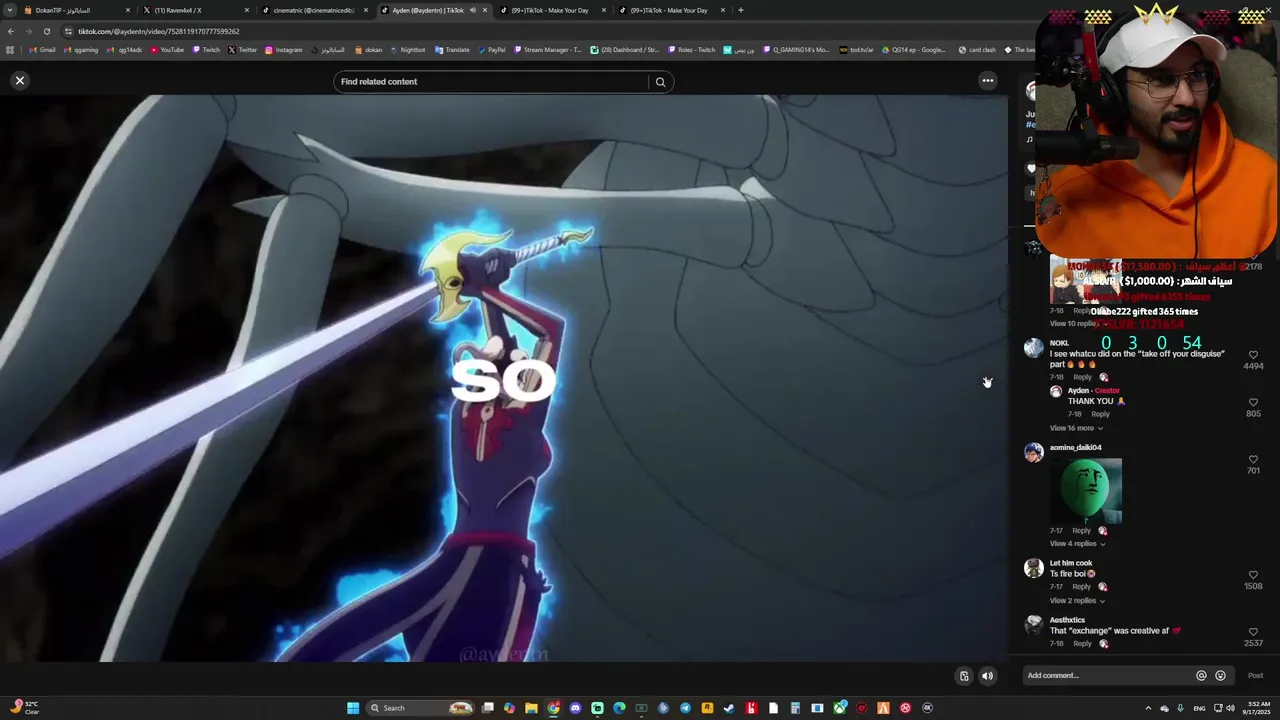
Task: Open Google Chrome from taskbar
Action: coord(553,708)
